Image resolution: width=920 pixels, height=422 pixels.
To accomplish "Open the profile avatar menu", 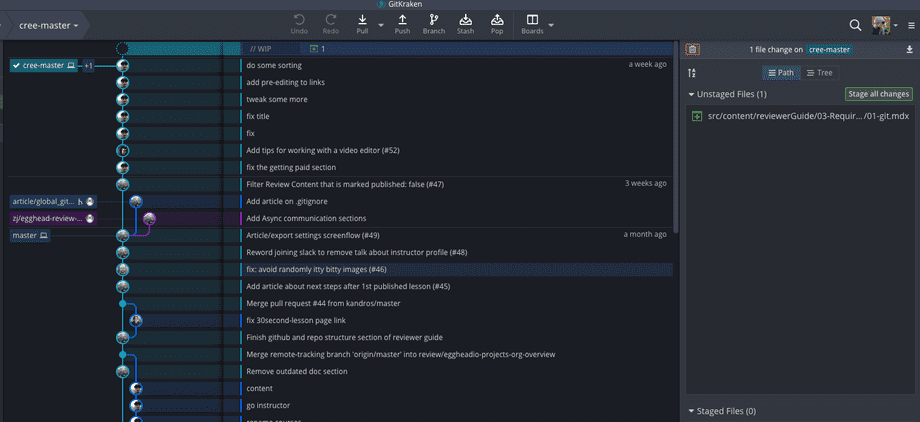I will tap(881, 25).
